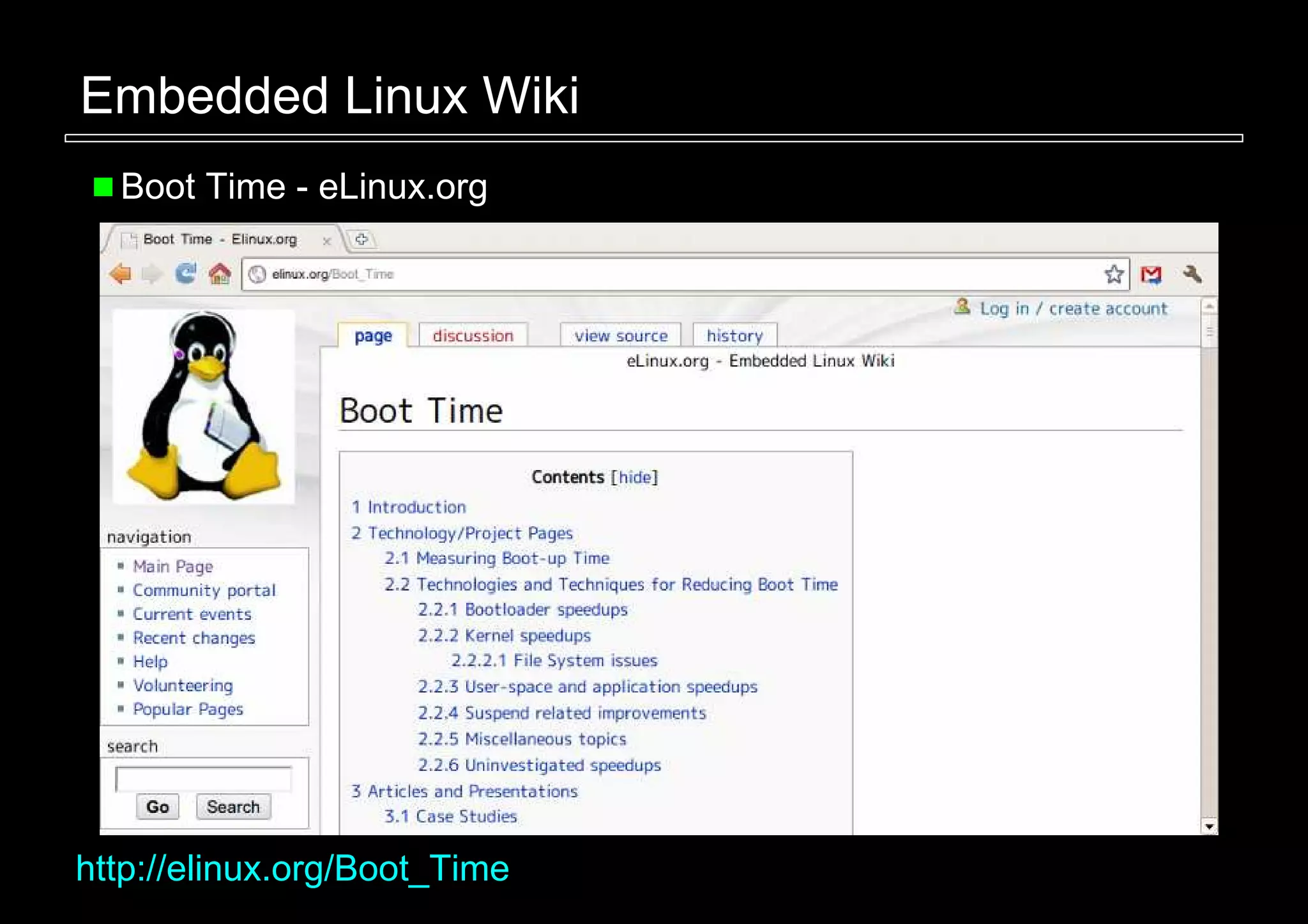Viewport: 1308px width, 924px height.
Task: Go to 2.2.2 Kernel speedups
Action: 505,636
